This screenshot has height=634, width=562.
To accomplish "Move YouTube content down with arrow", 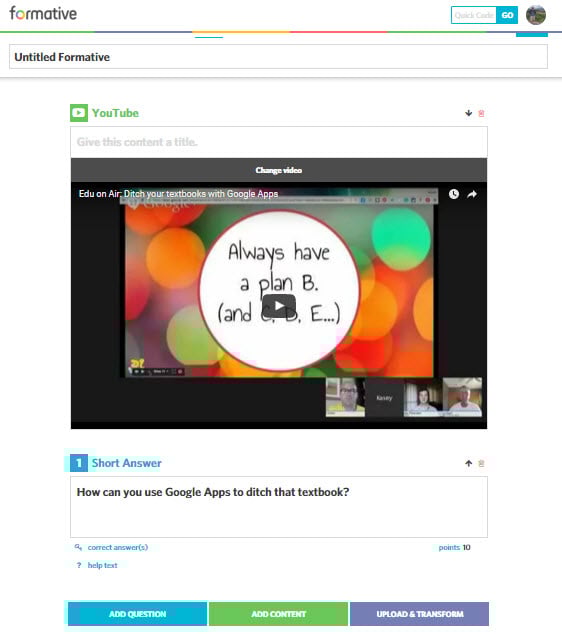I will click(469, 113).
